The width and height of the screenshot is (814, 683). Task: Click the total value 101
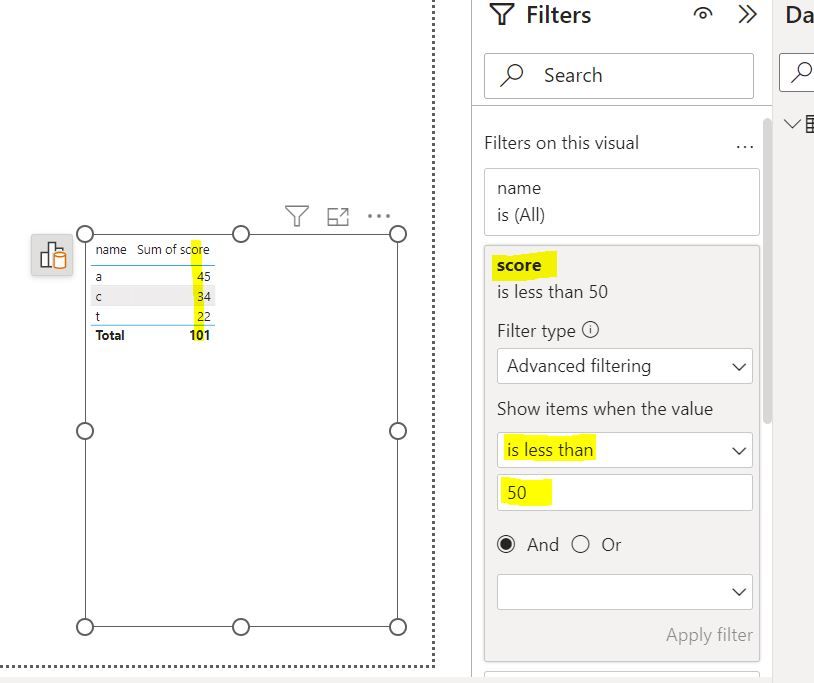200,335
